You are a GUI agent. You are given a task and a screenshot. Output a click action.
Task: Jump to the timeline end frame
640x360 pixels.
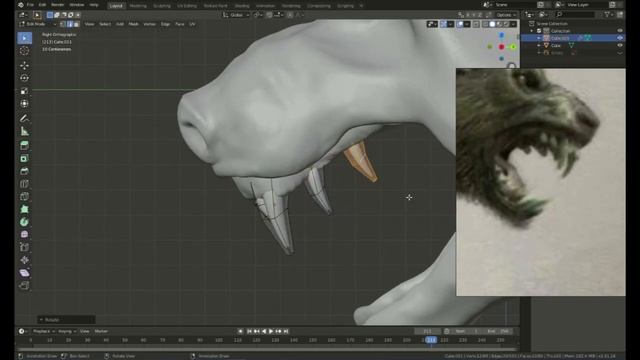coord(286,331)
